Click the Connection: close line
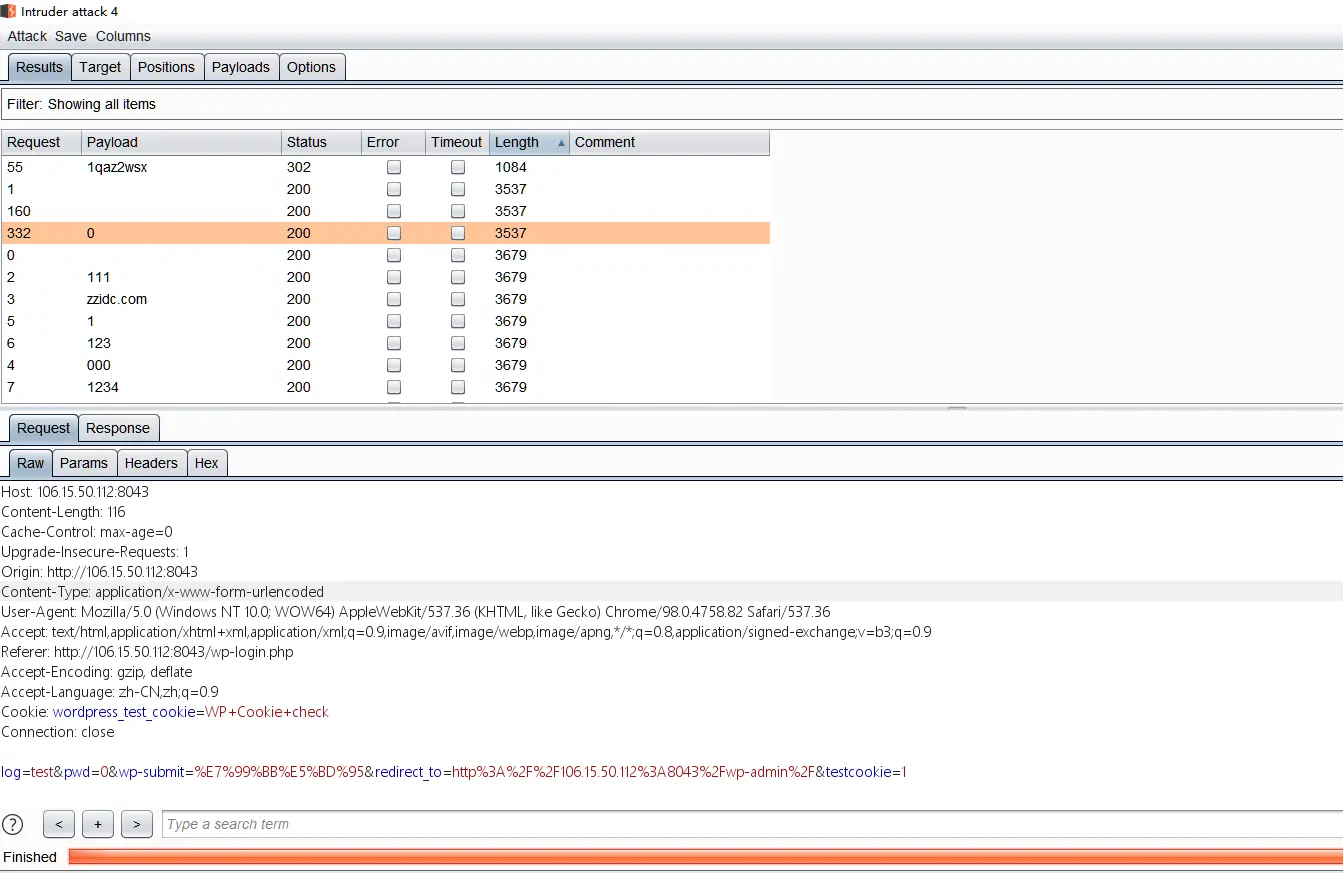The width and height of the screenshot is (1343, 873). pyautogui.click(x=58, y=732)
